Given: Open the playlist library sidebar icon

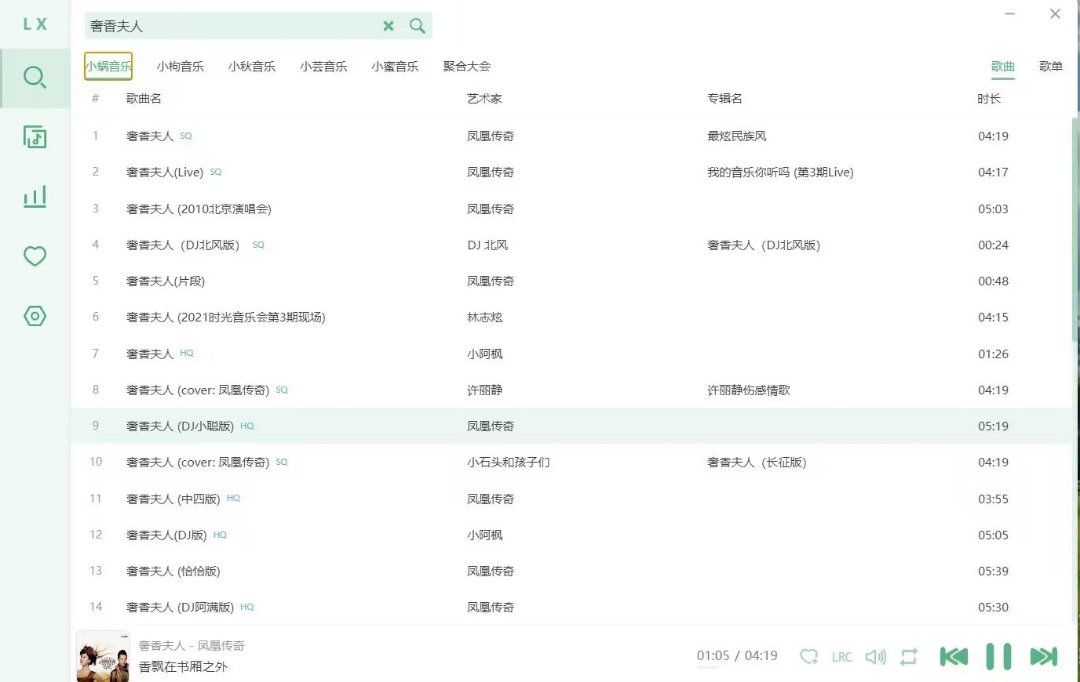Looking at the screenshot, I should (x=35, y=137).
